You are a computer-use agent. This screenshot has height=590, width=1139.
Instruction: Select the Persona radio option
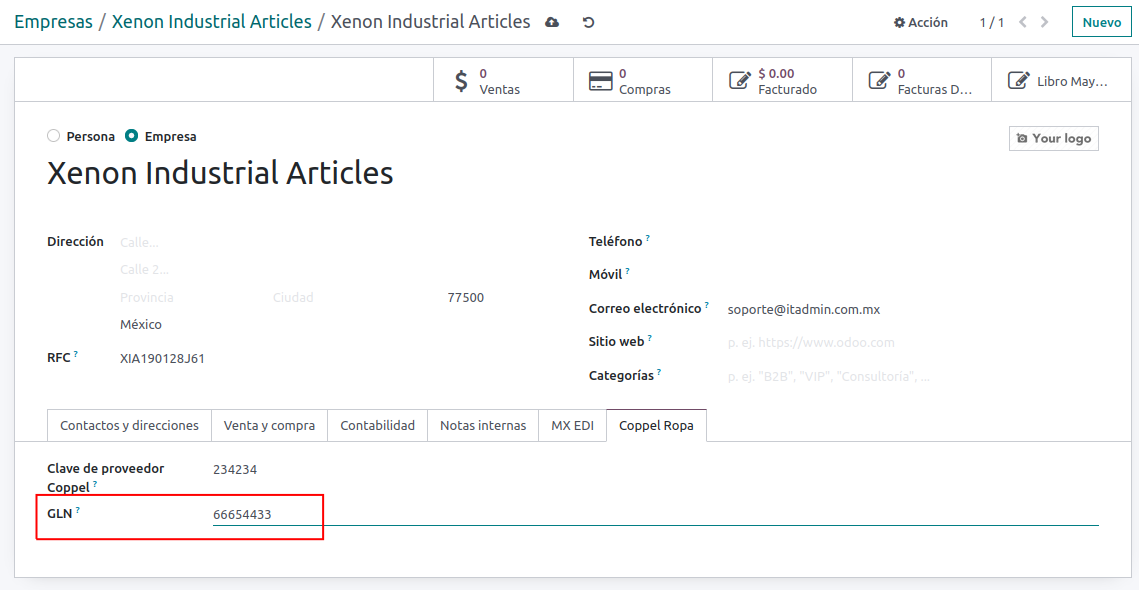click(x=54, y=136)
